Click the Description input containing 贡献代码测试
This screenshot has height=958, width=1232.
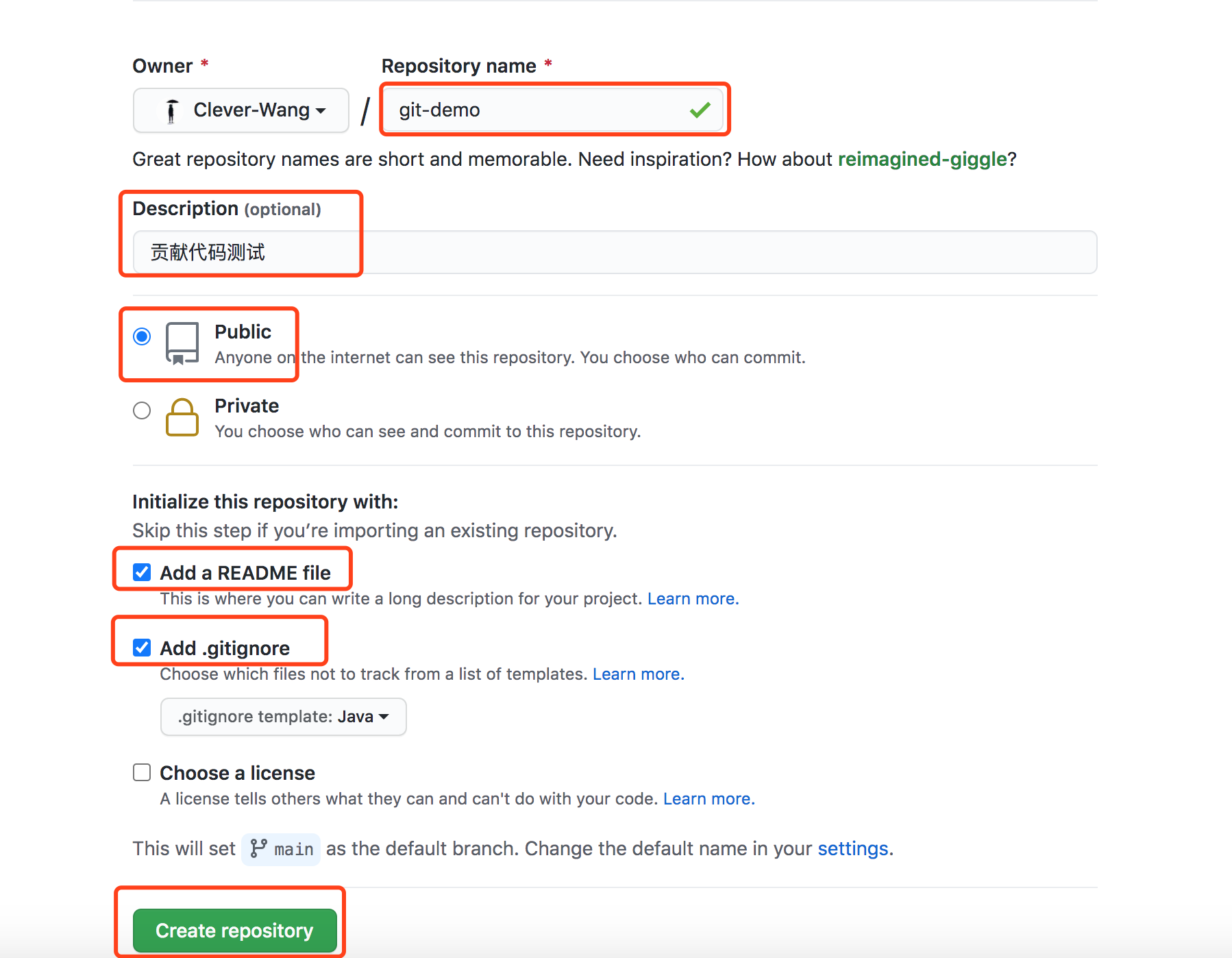[x=411, y=252]
